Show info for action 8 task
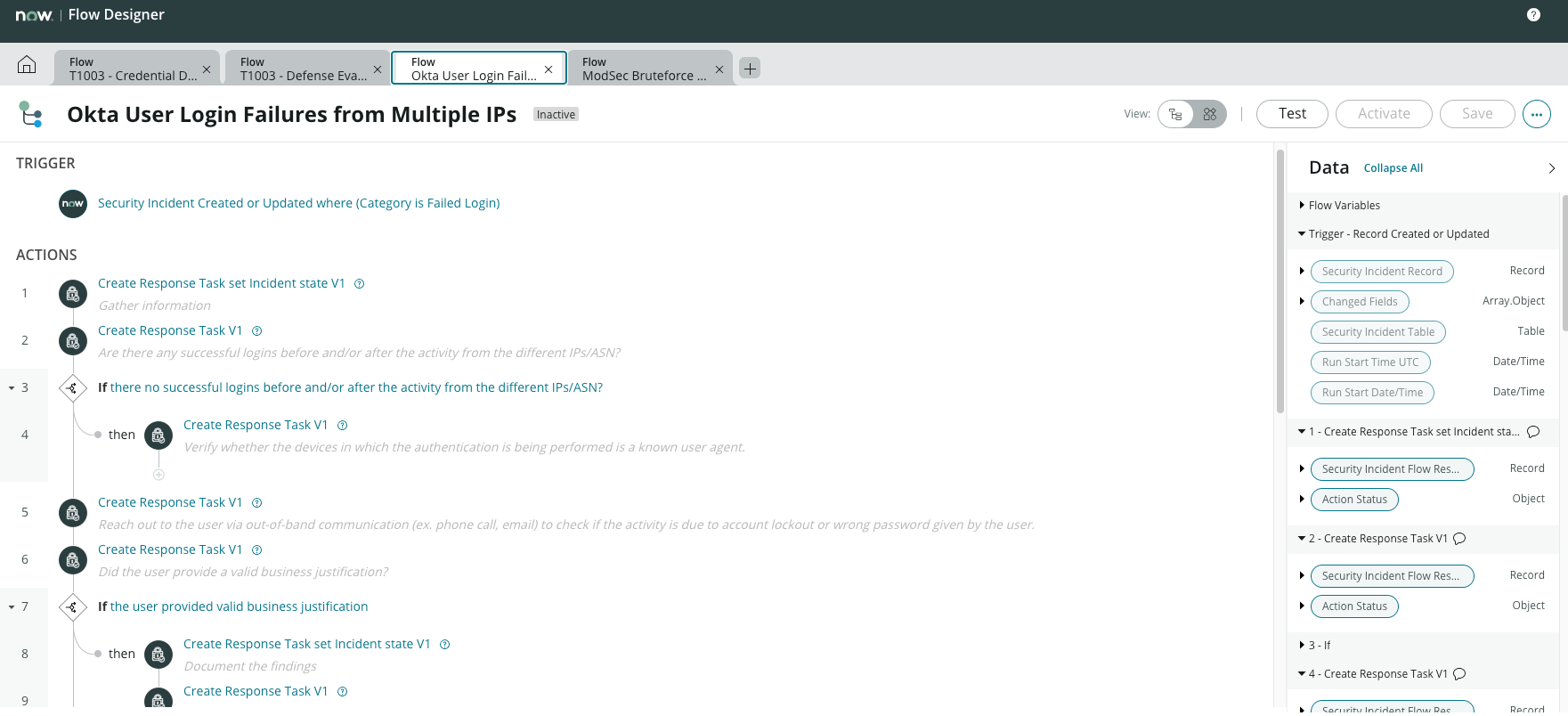Image resolution: width=1568 pixels, height=716 pixels. pyautogui.click(x=445, y=645)
